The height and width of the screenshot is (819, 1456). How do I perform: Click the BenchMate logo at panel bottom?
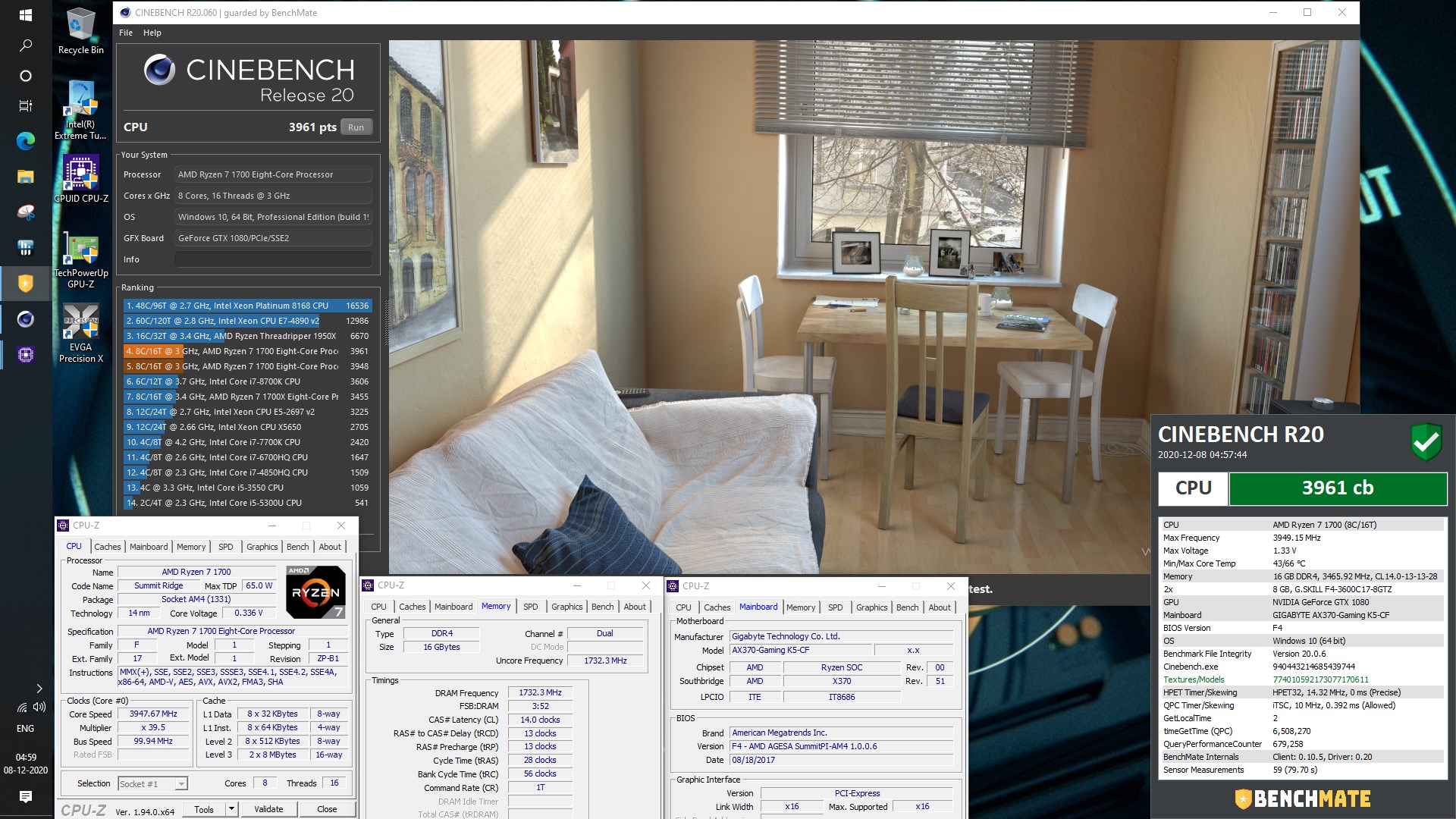coord(1302,799)
